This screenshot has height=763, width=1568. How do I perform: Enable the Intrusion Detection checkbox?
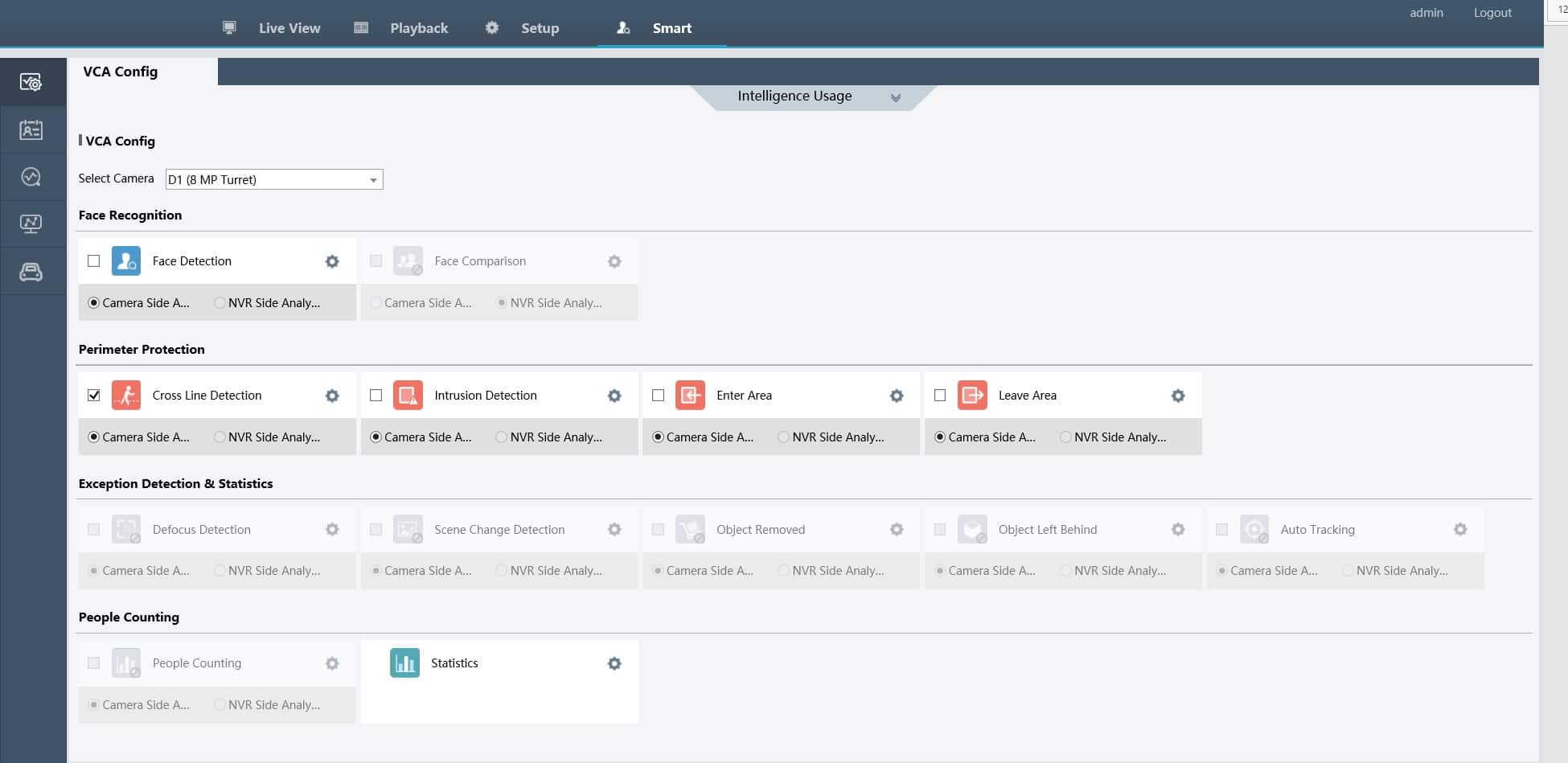(x=376, y=395)
